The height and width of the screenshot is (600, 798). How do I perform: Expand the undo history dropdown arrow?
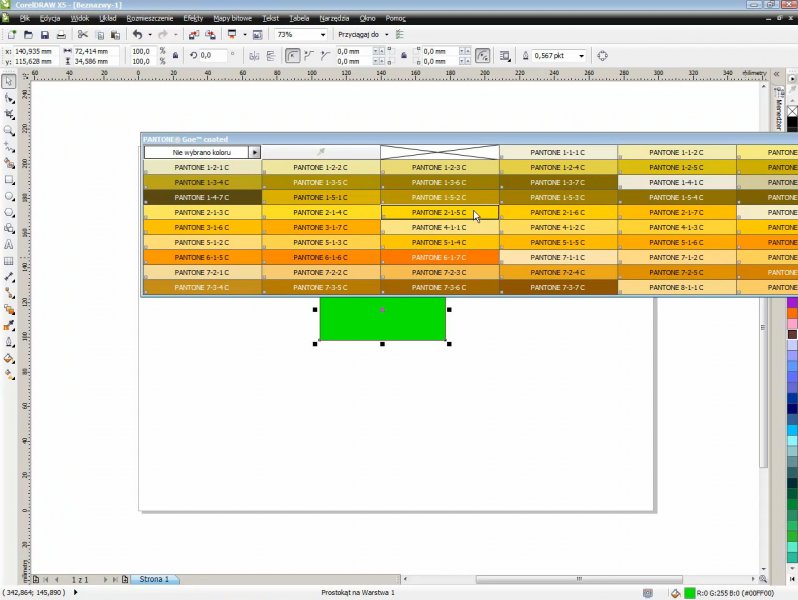click(150, 35)
